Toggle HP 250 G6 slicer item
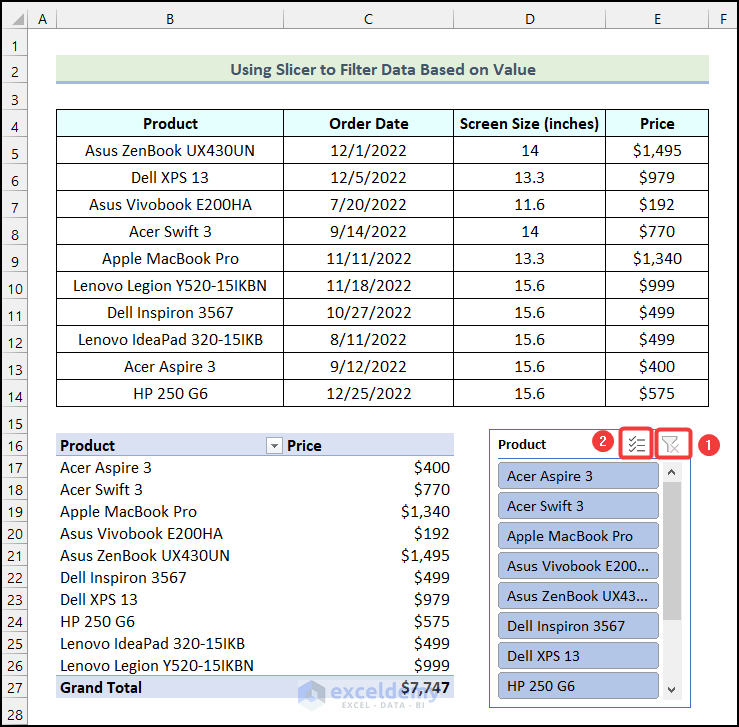739x727 pixels. 577,686
